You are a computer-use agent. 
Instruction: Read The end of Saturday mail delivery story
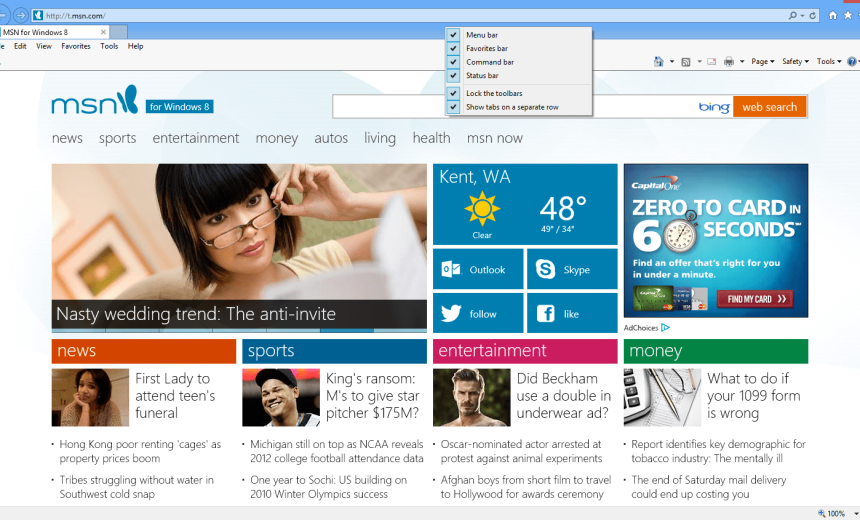pos(709,487)
